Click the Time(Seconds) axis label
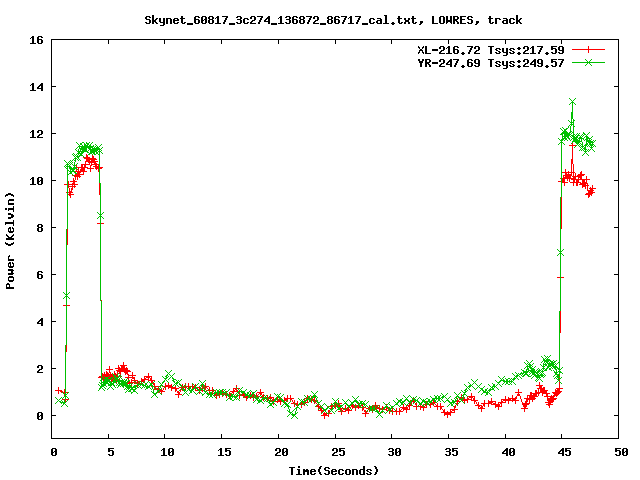This screenshot has width=640, height=480. tap(334, 471)
